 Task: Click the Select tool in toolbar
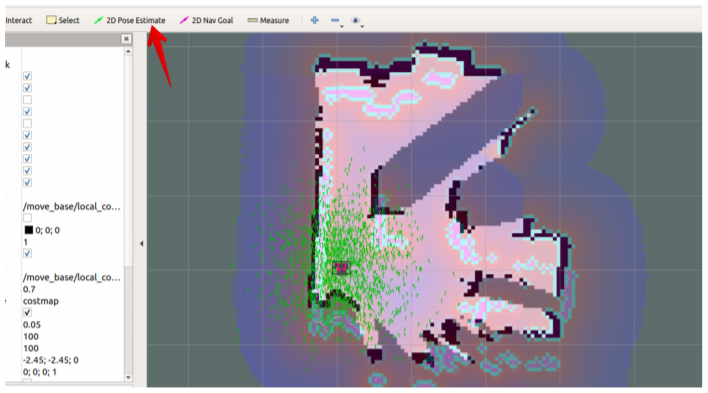tap(63, 20)
